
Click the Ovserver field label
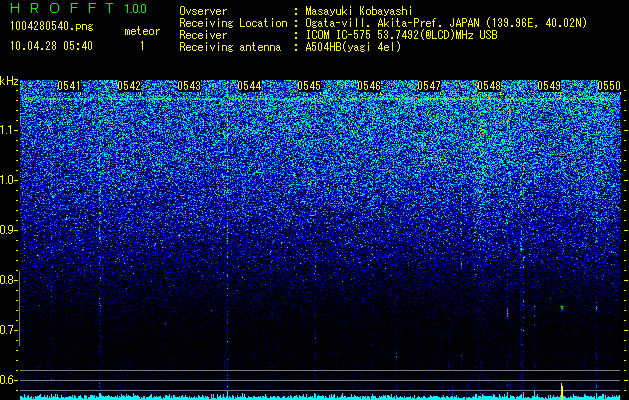203,11
